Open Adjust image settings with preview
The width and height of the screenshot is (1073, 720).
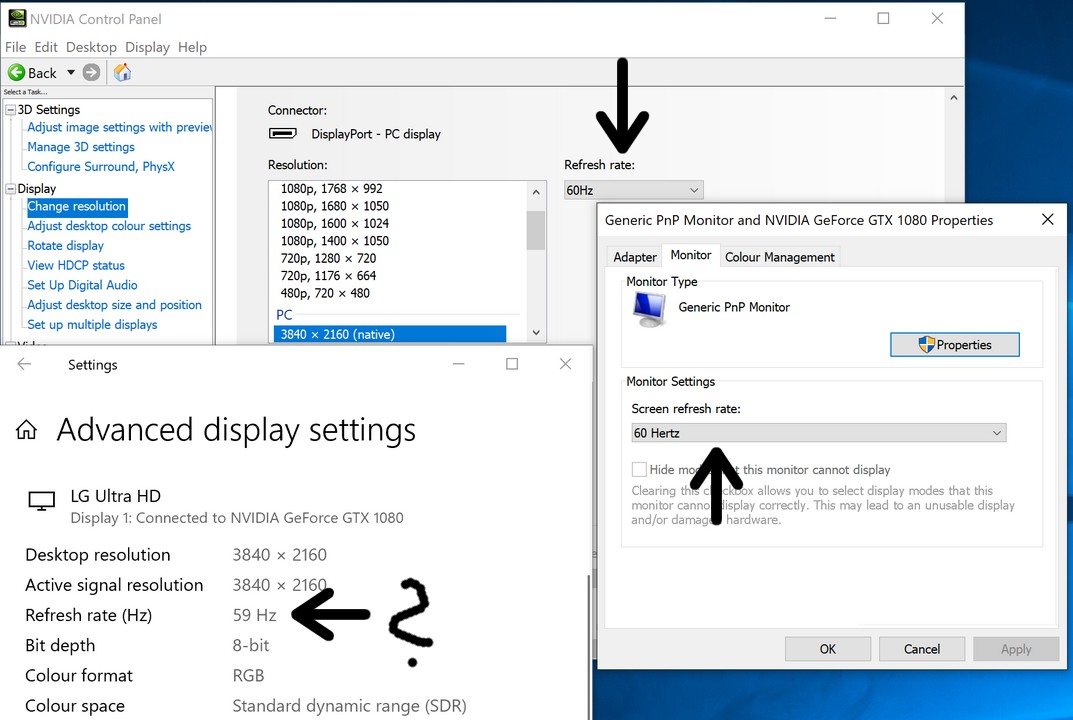(x=120, y=127)
